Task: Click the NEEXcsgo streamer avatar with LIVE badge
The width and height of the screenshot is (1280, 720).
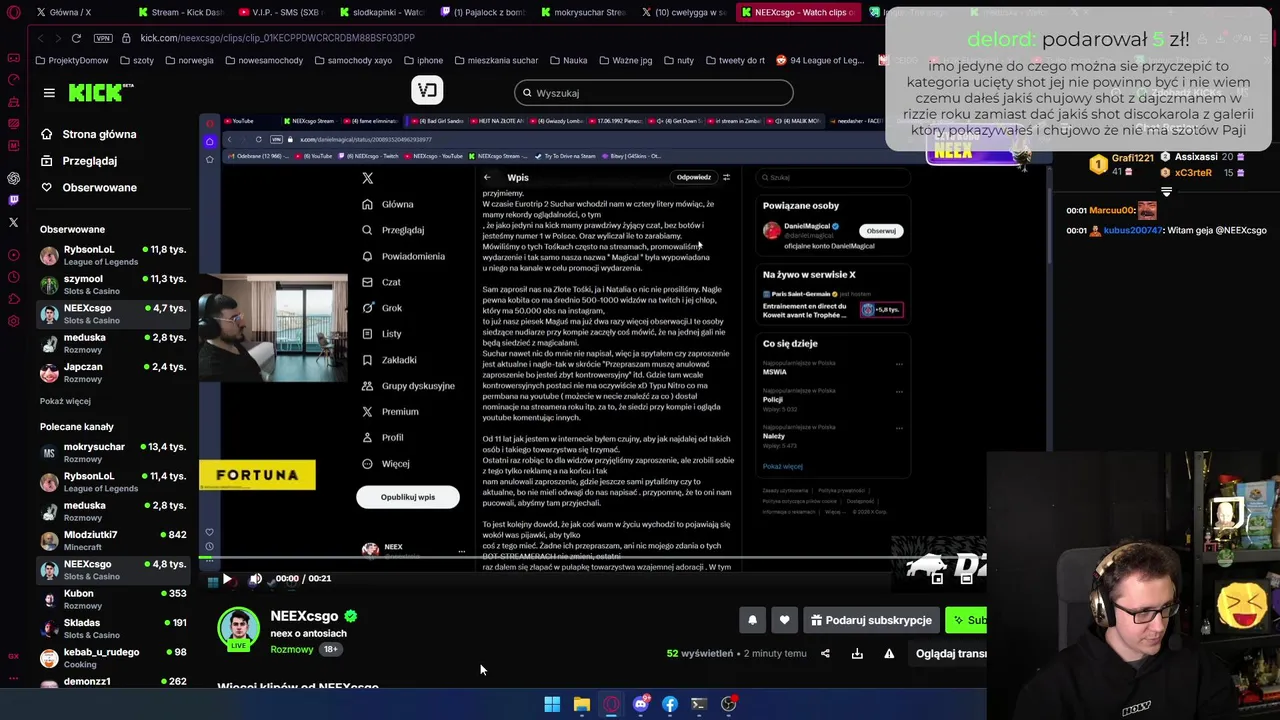Action: [239, 629]
